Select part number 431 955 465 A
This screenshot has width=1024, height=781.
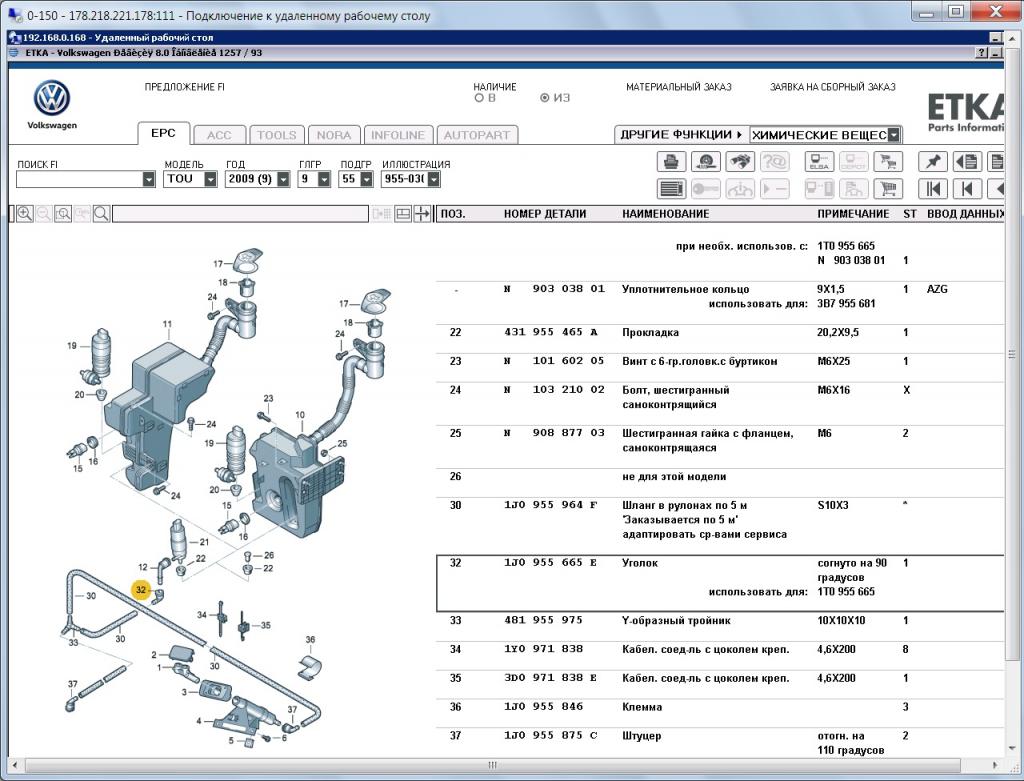click(x=551, y=332)
